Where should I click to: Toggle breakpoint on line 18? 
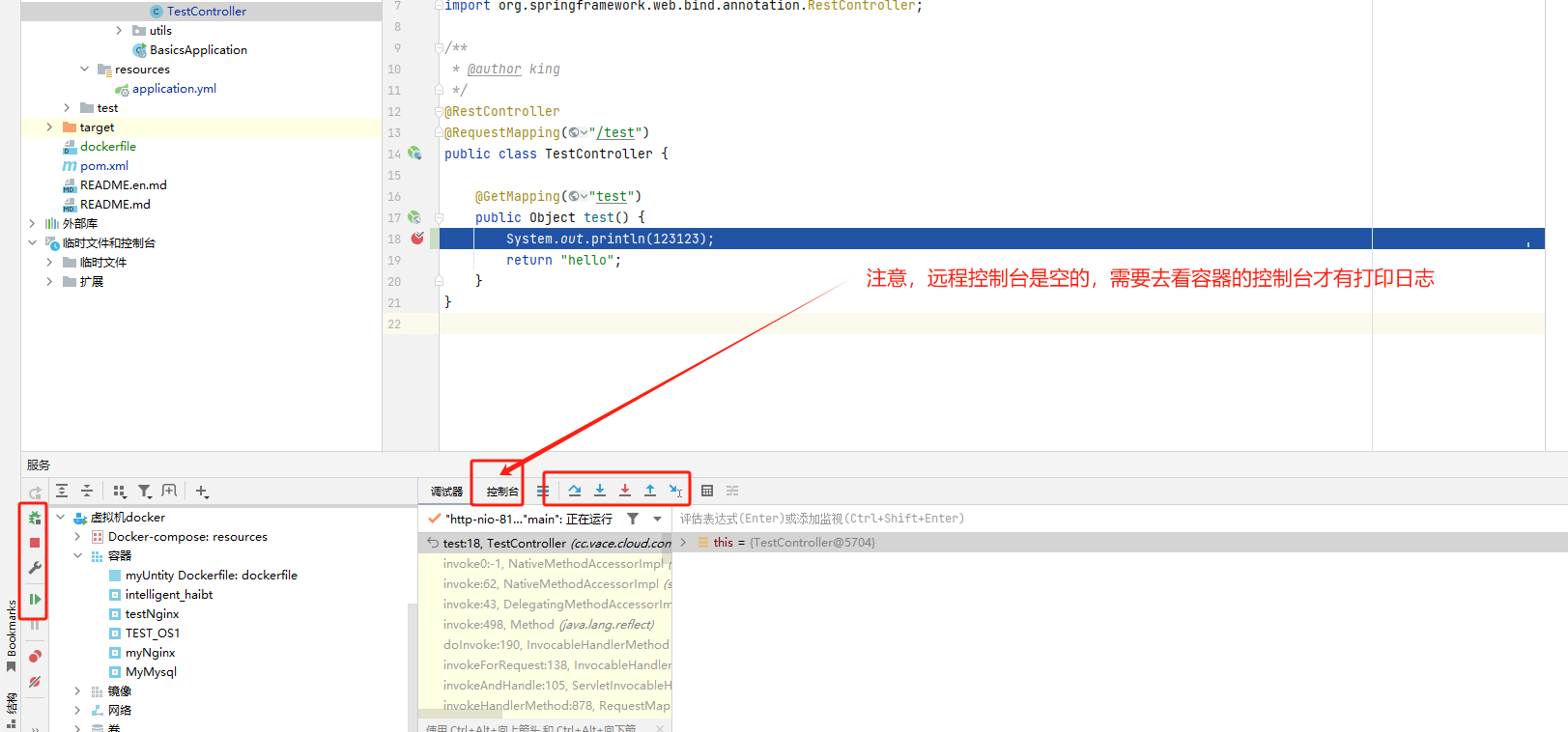417,239
